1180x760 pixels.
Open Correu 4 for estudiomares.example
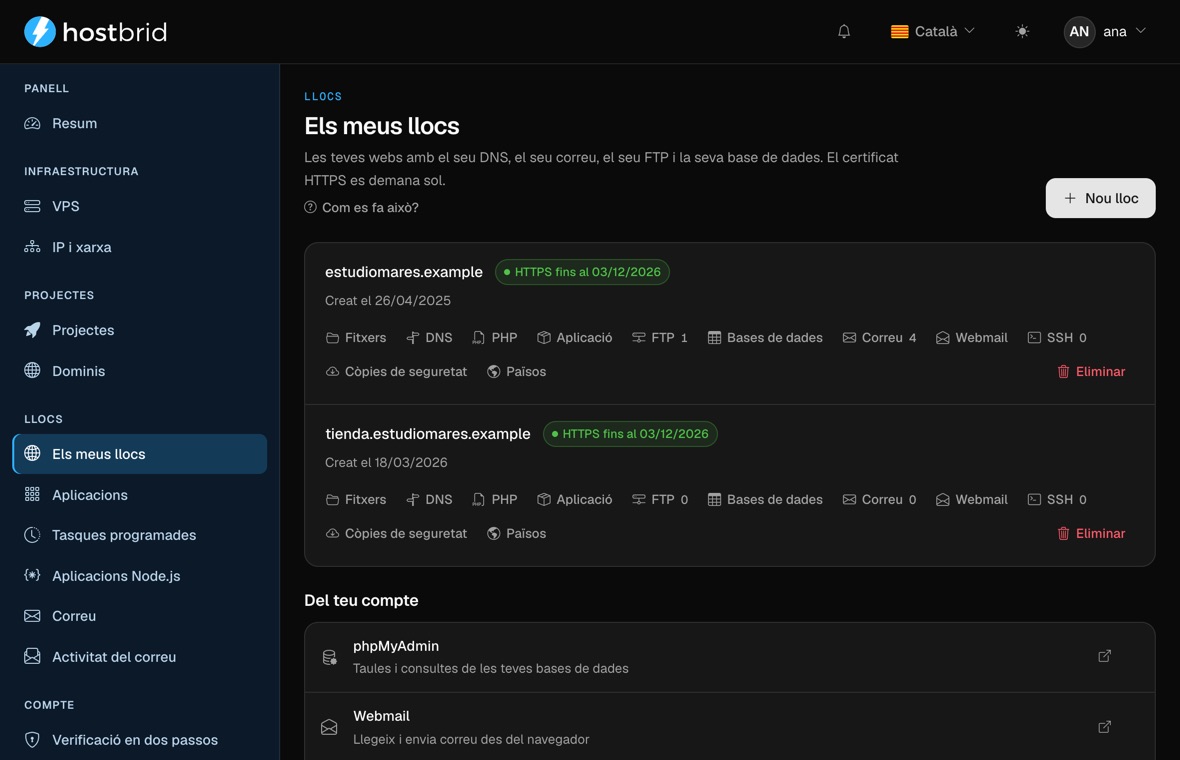(x=879, y=338)
